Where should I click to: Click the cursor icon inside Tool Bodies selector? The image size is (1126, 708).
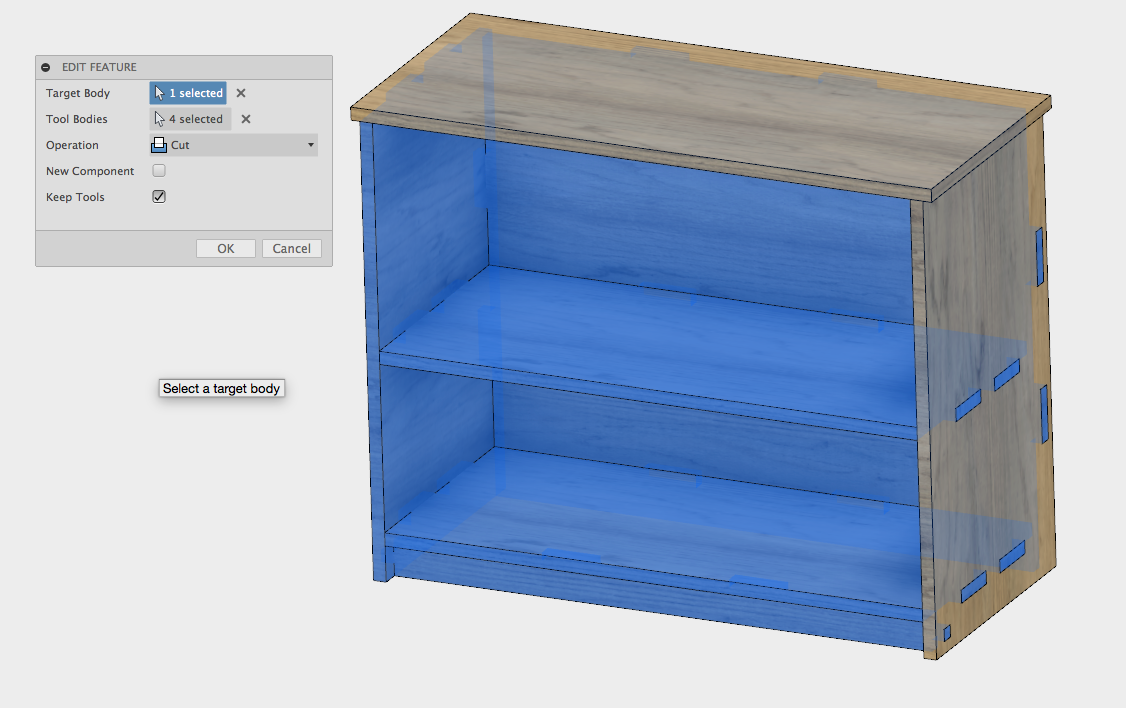pos(161,118)
